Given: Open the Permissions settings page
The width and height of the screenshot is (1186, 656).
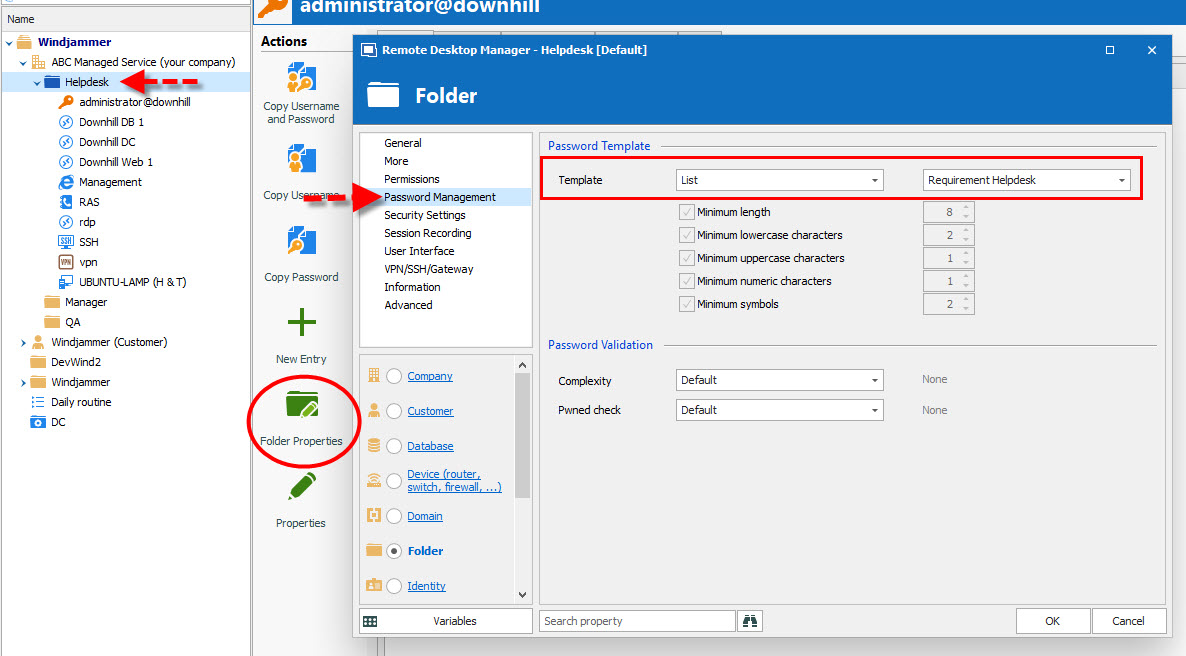Looking at the screenshot, I should pyautogui.click(x=411, y=179).
